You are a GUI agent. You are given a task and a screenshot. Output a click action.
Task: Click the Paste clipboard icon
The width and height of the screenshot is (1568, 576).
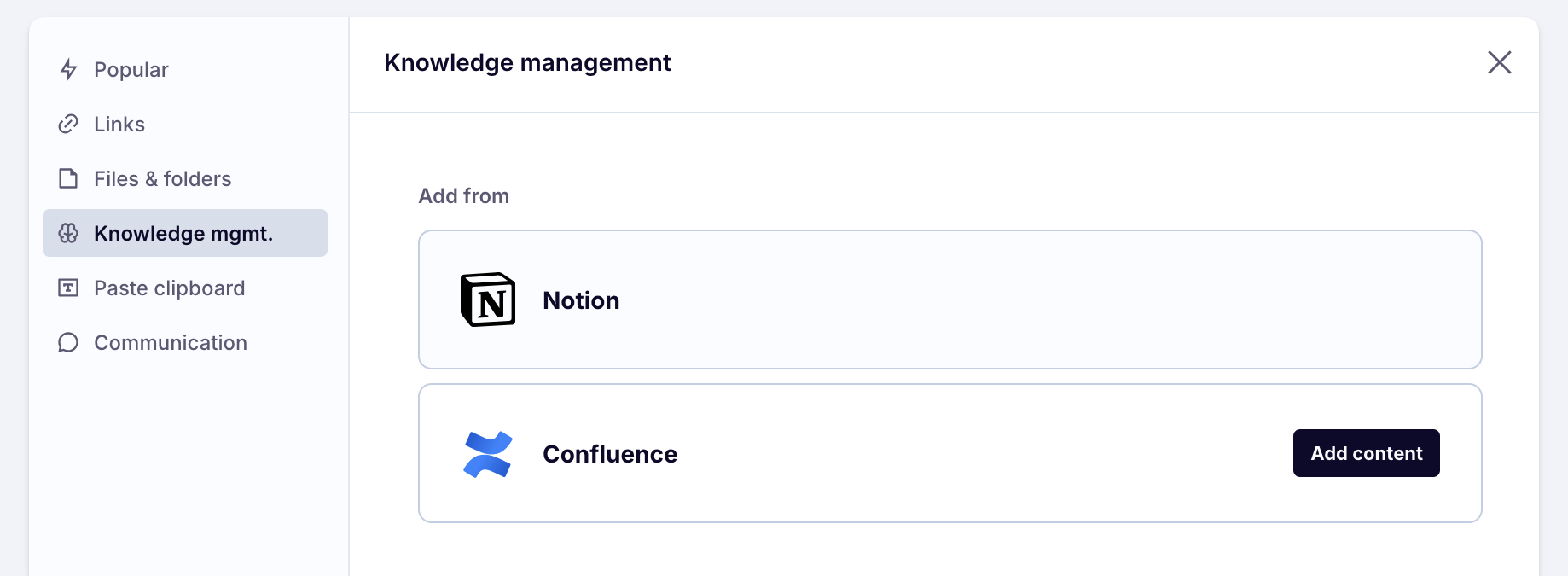click(68, 288)
